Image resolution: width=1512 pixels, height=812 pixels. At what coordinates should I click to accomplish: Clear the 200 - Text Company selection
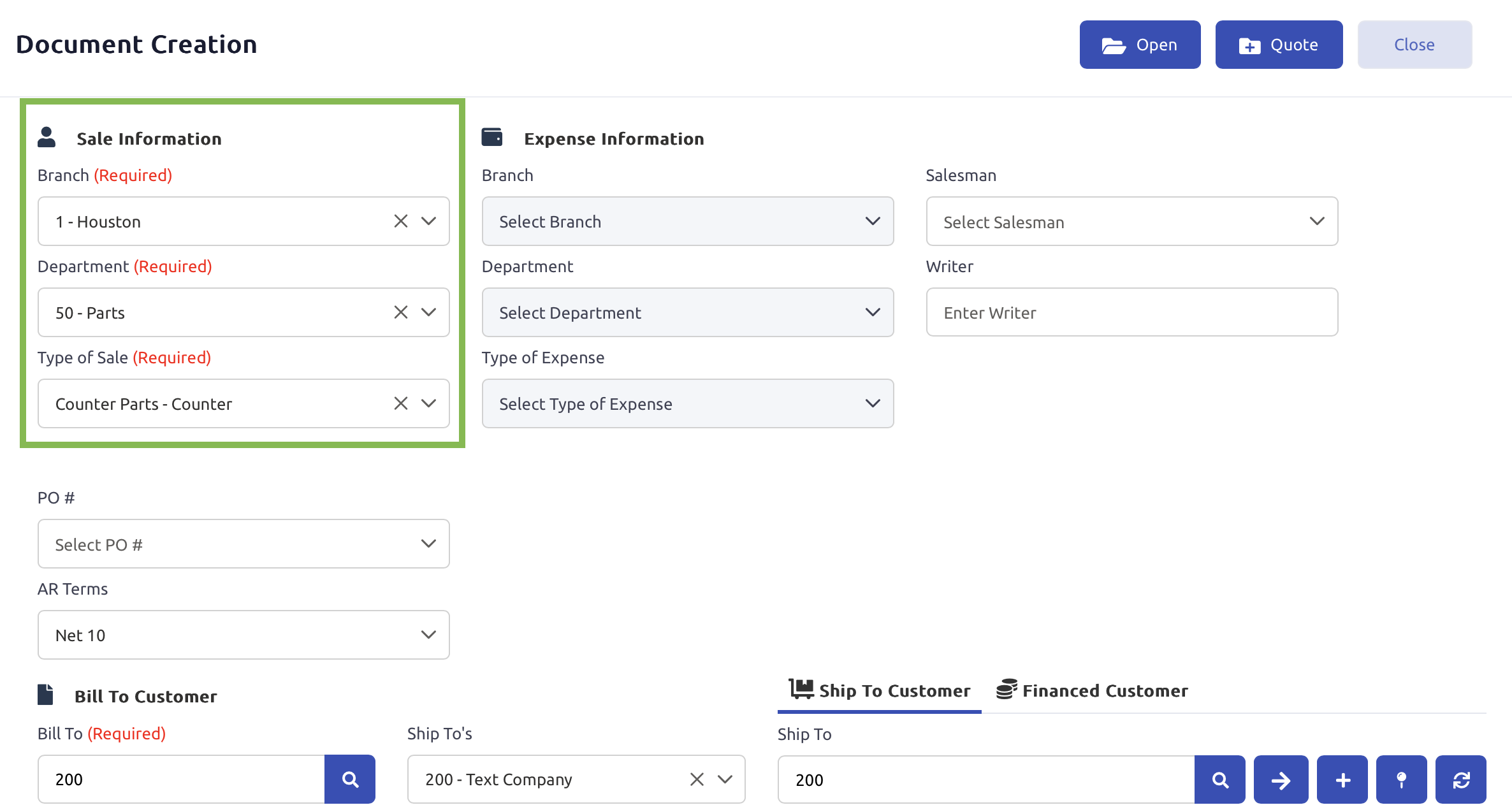pyautogui.click(x=697, y=779)
